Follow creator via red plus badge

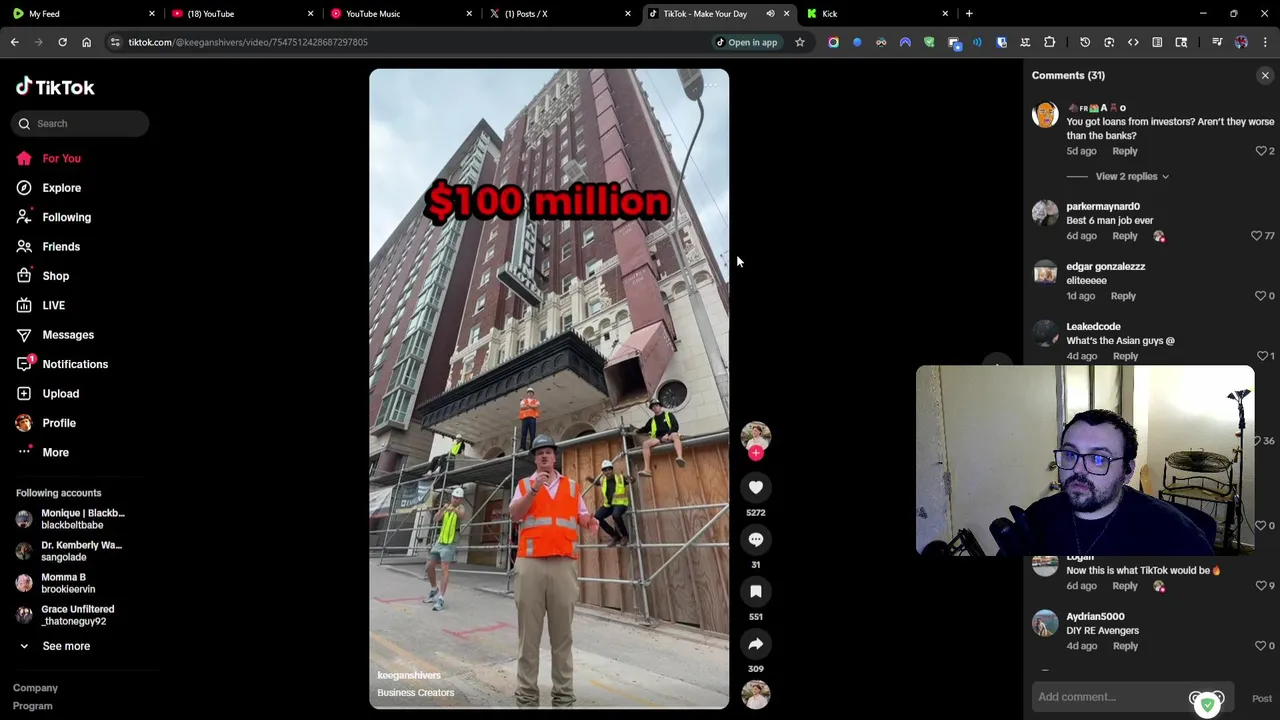(x=756, y=453)
